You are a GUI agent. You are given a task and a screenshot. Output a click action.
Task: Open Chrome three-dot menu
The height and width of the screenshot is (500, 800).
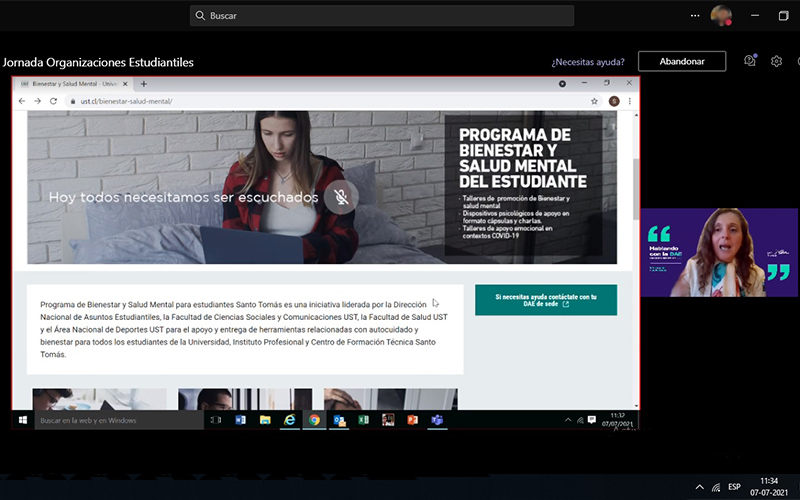tap(630, 101)
